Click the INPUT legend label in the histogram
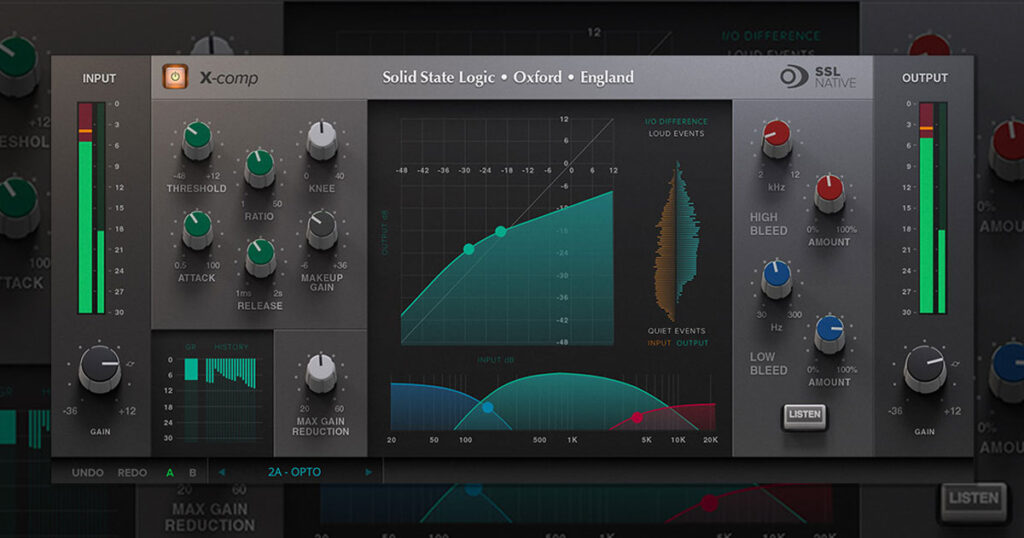Screen dimensions: 1024x538 659,343
